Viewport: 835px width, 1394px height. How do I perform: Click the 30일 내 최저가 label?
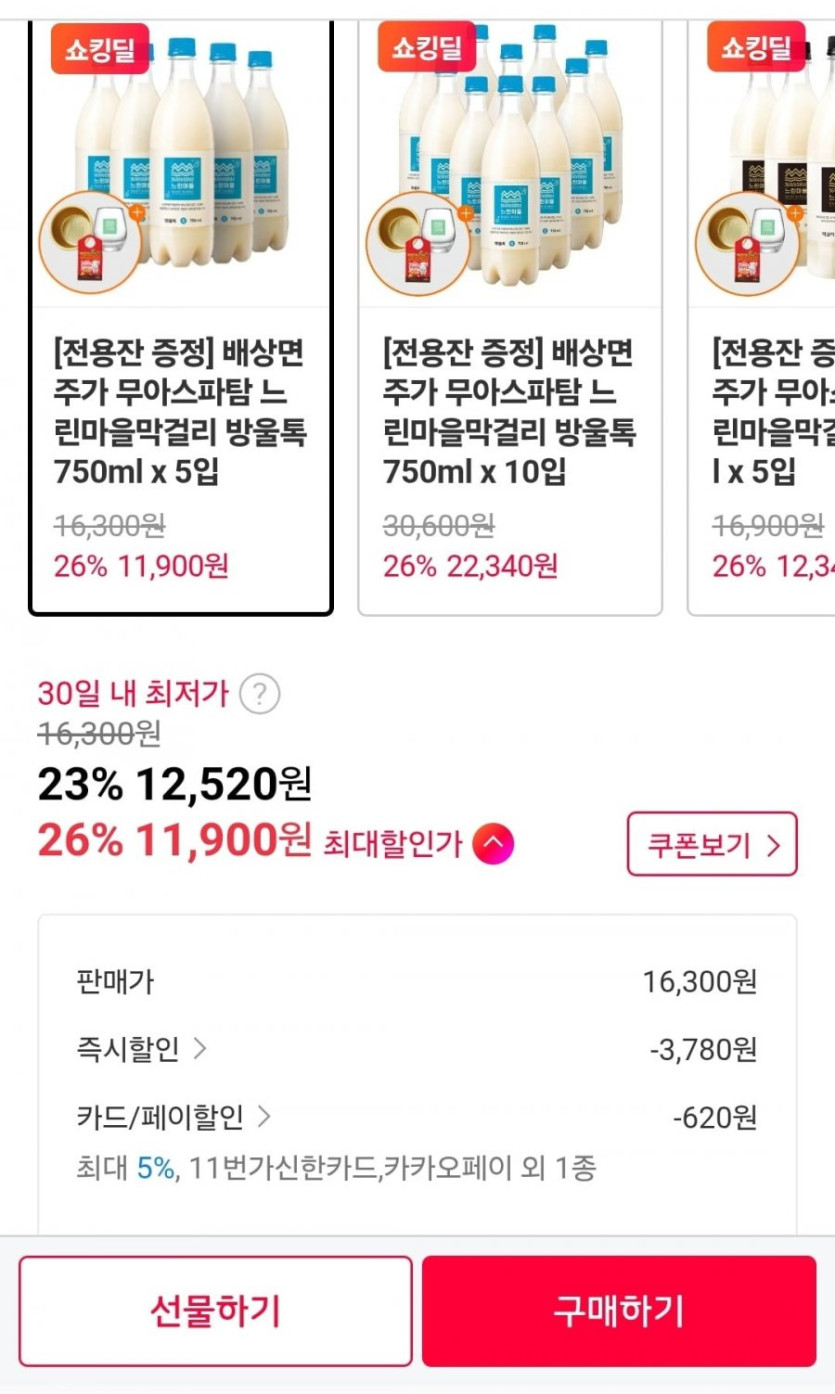click(133, 693)
